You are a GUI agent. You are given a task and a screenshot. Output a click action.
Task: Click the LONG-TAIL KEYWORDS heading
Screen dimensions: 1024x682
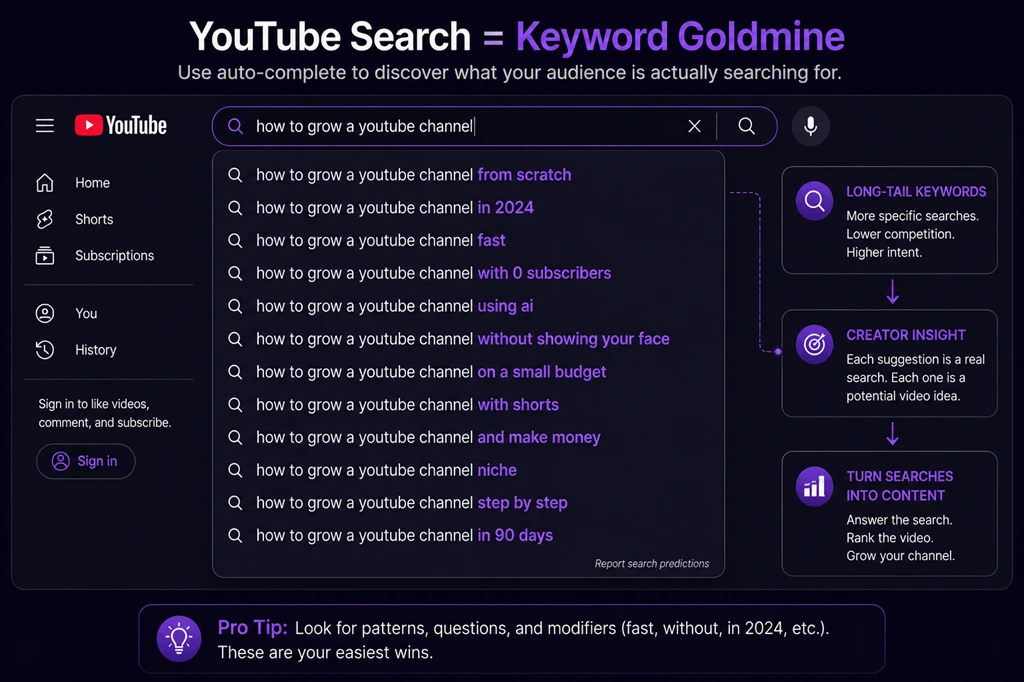click(x=916, y=192)
